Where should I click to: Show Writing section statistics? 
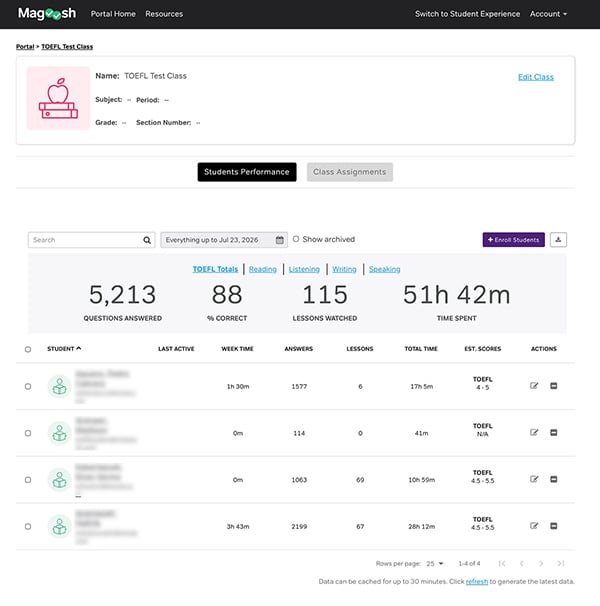[344, 269]
